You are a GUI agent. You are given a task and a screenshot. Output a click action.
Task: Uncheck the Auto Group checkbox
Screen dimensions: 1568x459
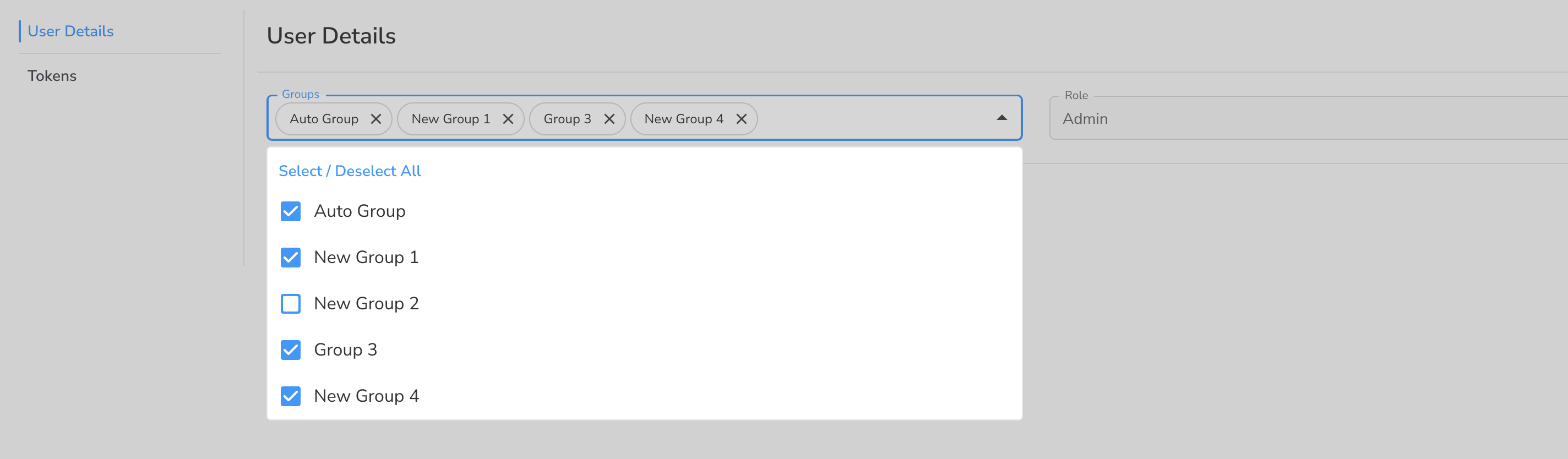pos(290,211)
